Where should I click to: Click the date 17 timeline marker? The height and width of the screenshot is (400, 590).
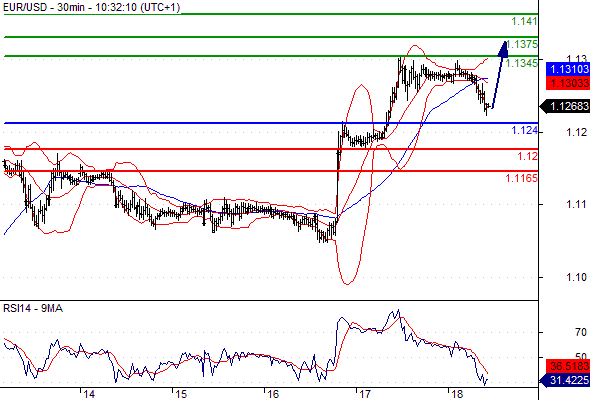(365, 394)
